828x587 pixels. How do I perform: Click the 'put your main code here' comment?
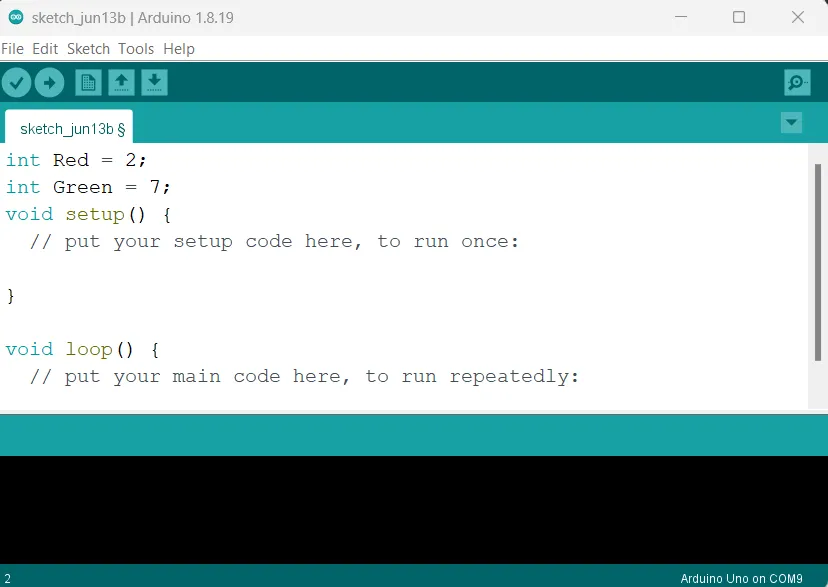click(305, 377)
